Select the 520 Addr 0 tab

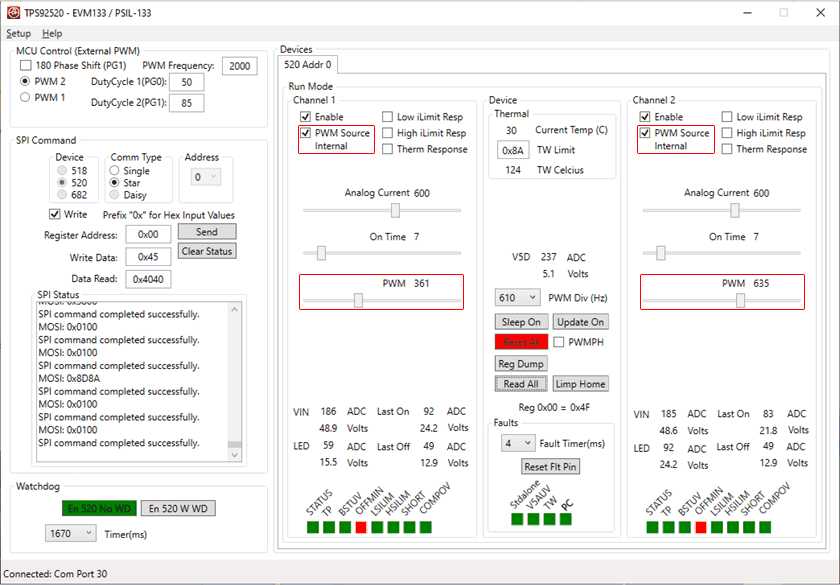pyautogui.click(x=309, y=65)
